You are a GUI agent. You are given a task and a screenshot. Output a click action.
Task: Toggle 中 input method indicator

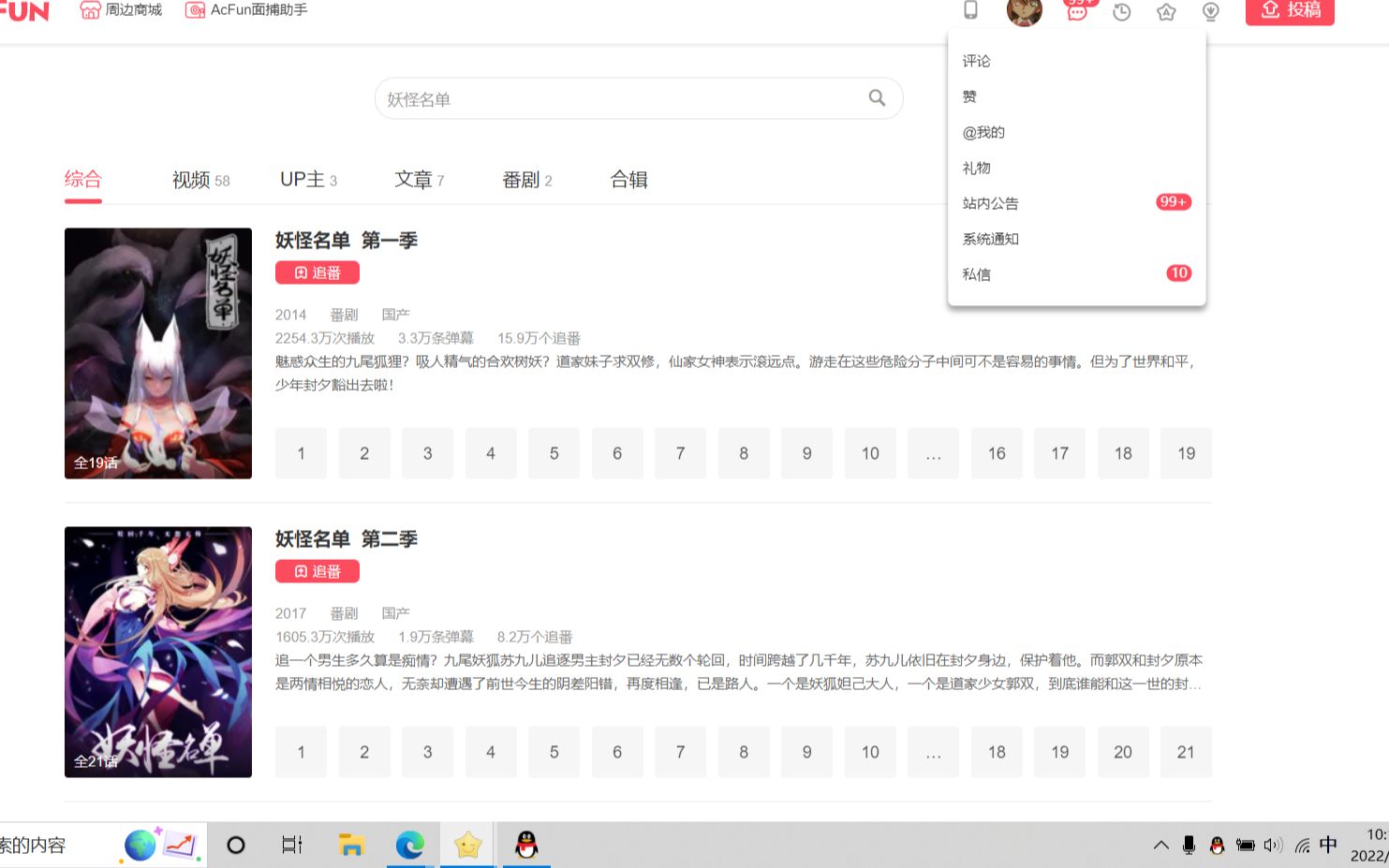(x=1328, y=845)
